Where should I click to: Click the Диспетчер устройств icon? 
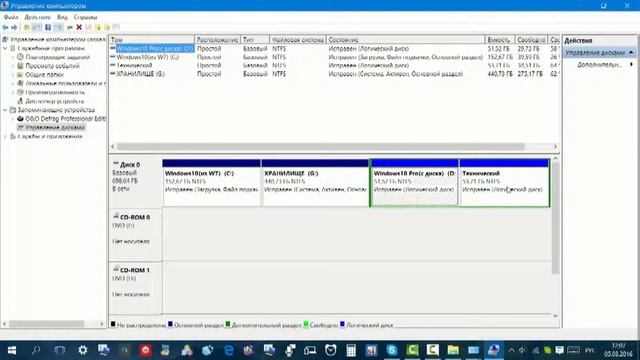coord(20,101)
